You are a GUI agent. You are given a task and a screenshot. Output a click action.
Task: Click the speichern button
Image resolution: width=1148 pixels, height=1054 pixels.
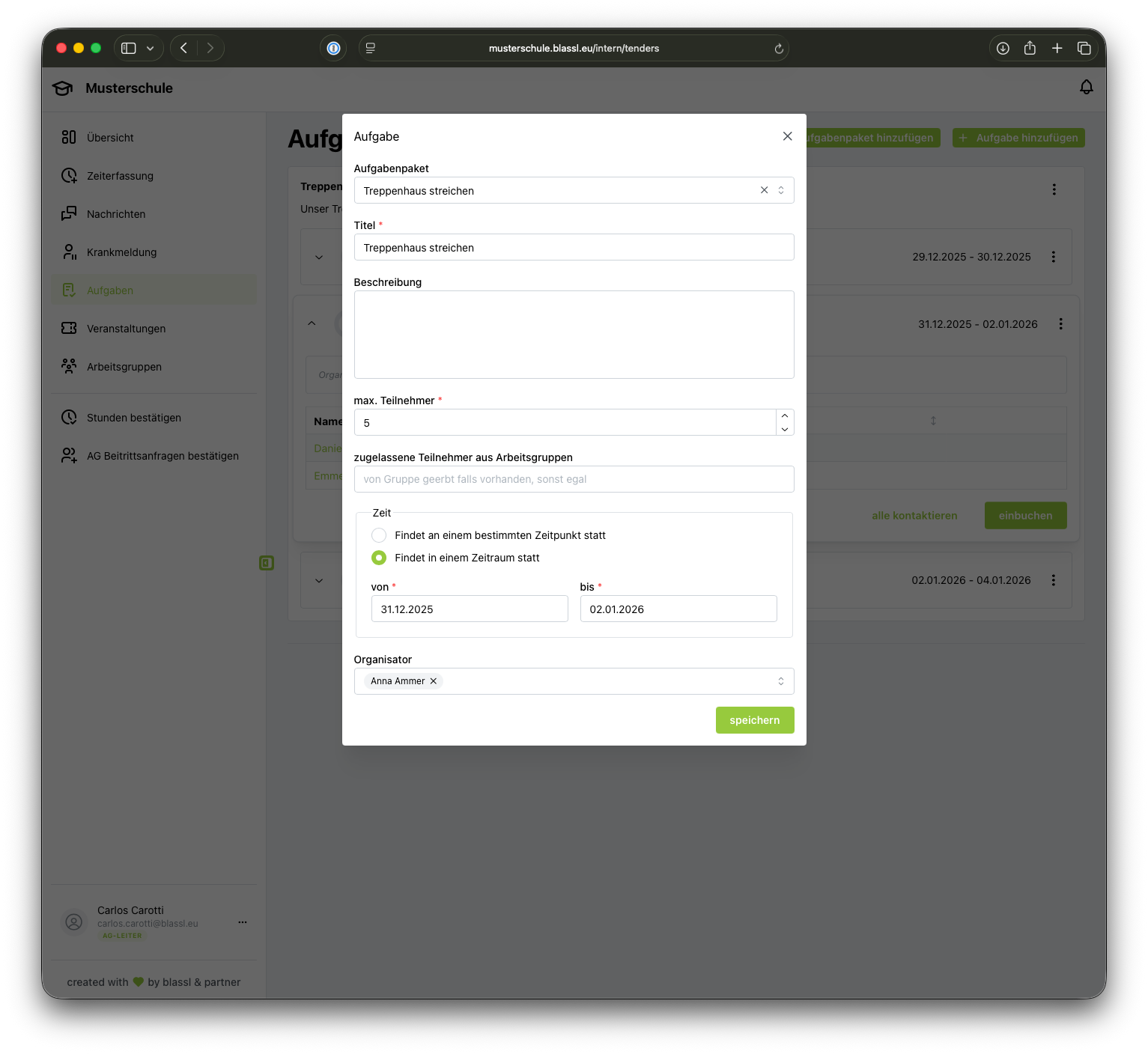(x=754, y=720)
